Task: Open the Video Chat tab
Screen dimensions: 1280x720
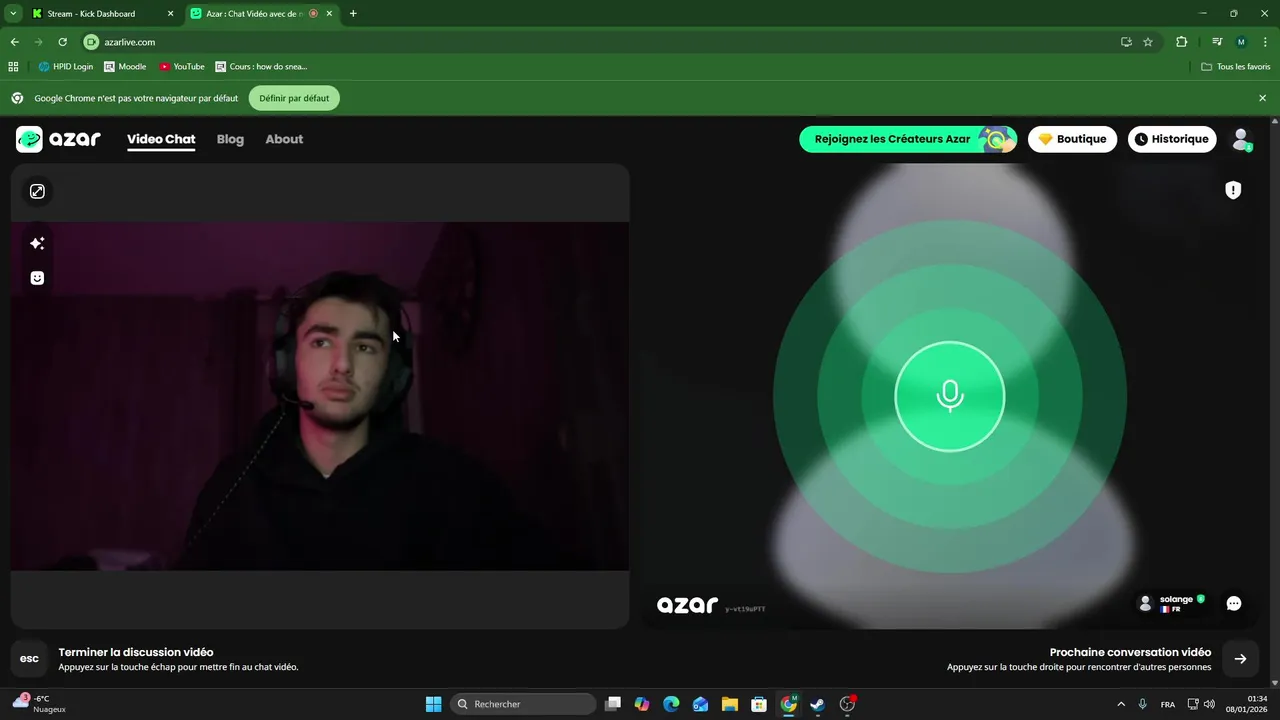Action: click(x=161, y=139)
